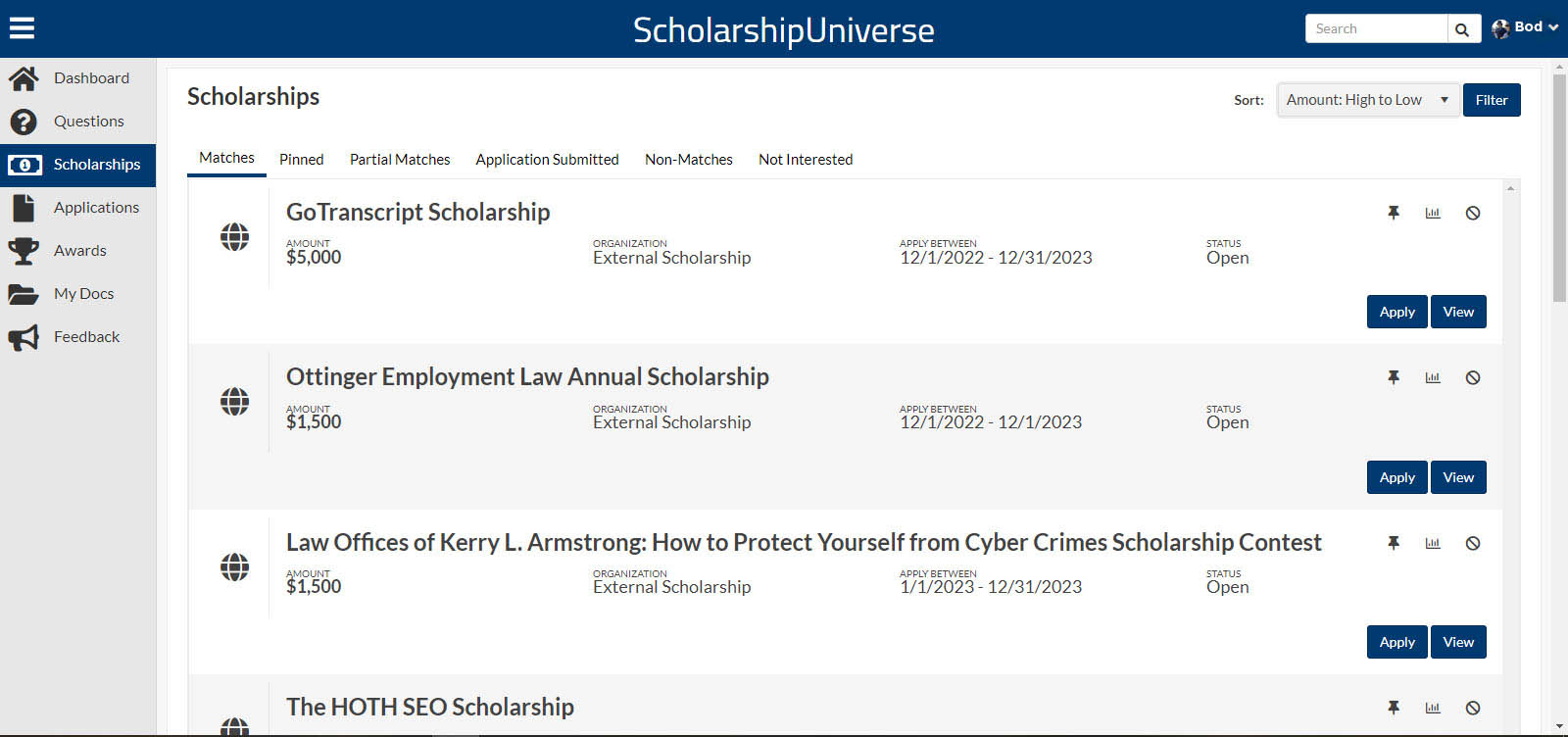This screenshot has height=737, width=1568.
Task: Click the Awards trophy icon
Action: point(24,251)
